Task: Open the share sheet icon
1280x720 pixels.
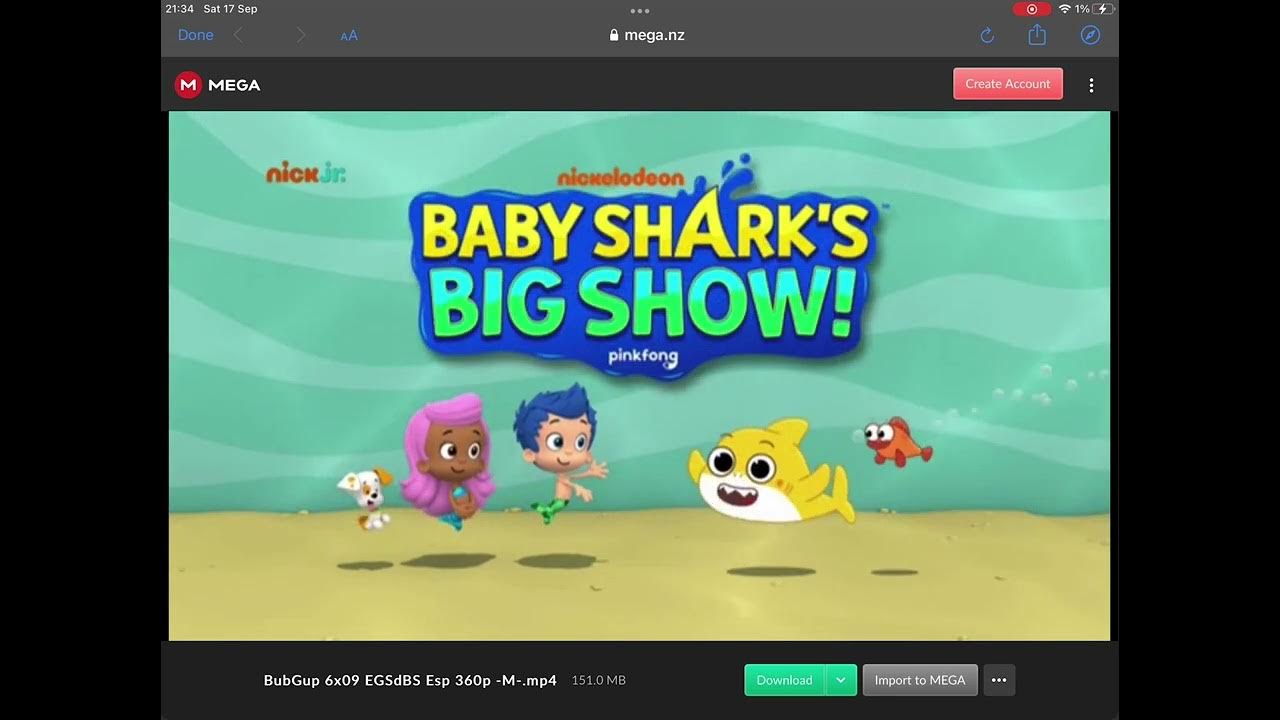Action: pos(1037,35)
